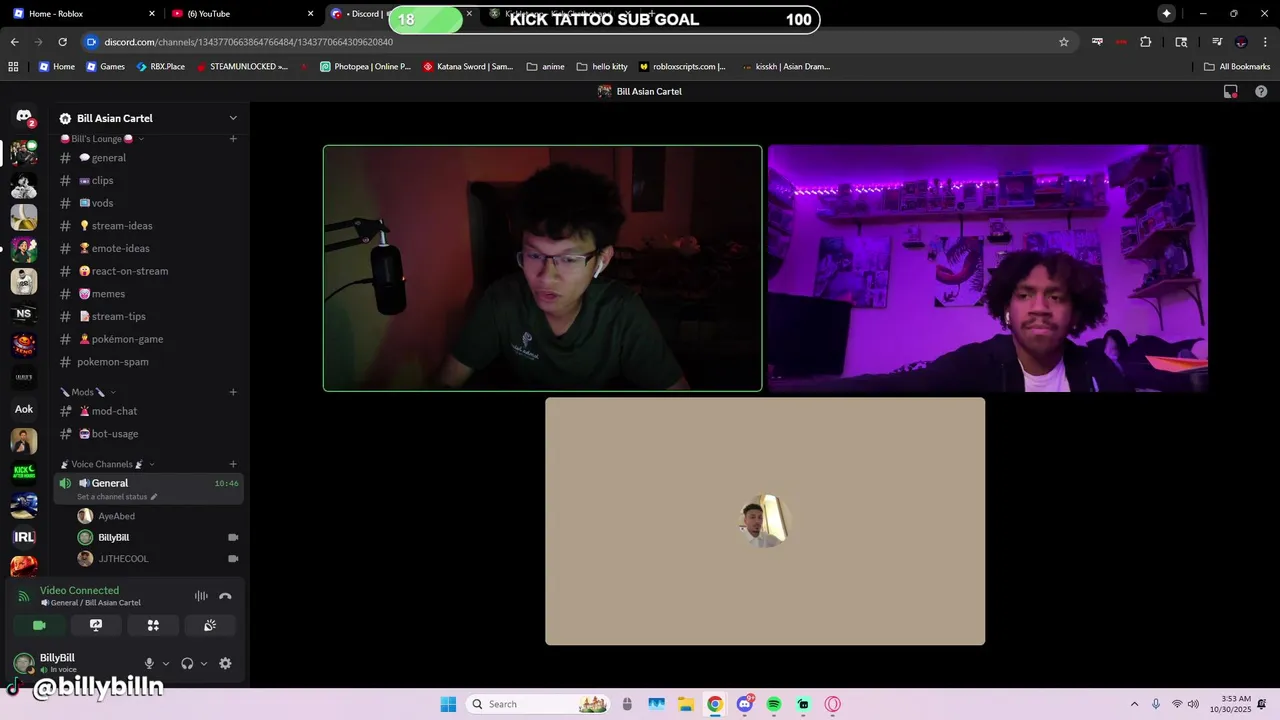Open STEAMUNLOCKED bookmark

point(242,67)
